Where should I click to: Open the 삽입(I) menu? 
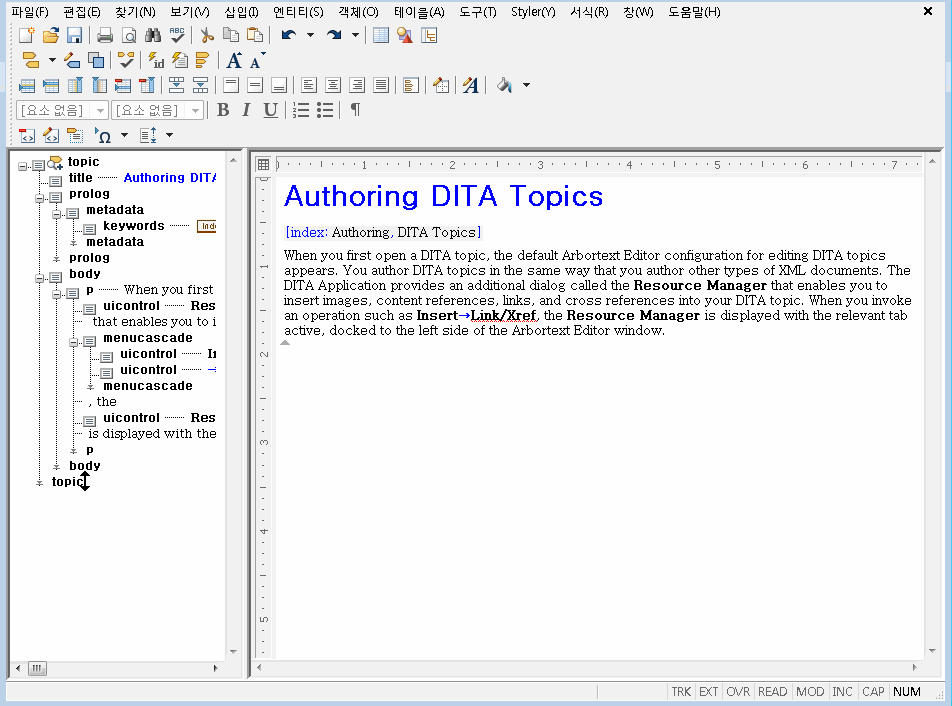click(242, 12)
